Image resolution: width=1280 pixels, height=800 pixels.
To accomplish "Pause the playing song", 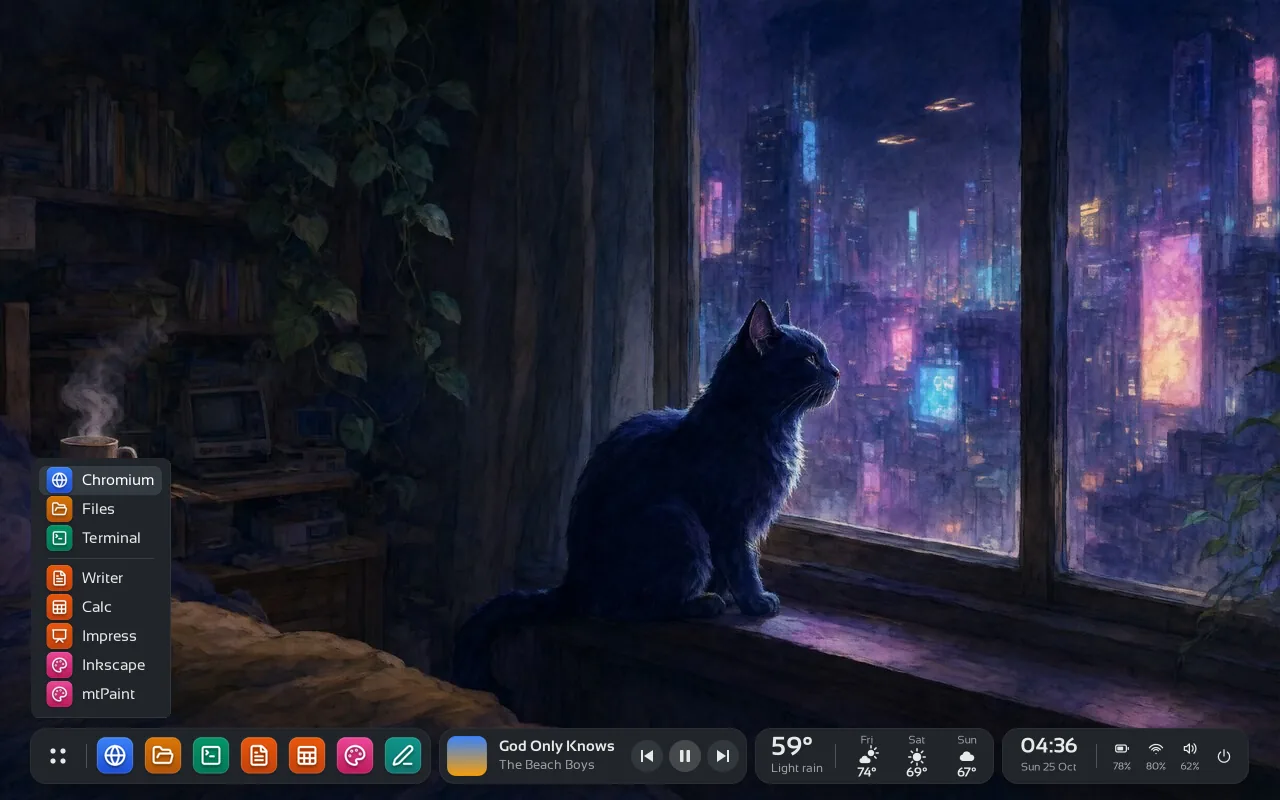I will [x=685, y=756].
